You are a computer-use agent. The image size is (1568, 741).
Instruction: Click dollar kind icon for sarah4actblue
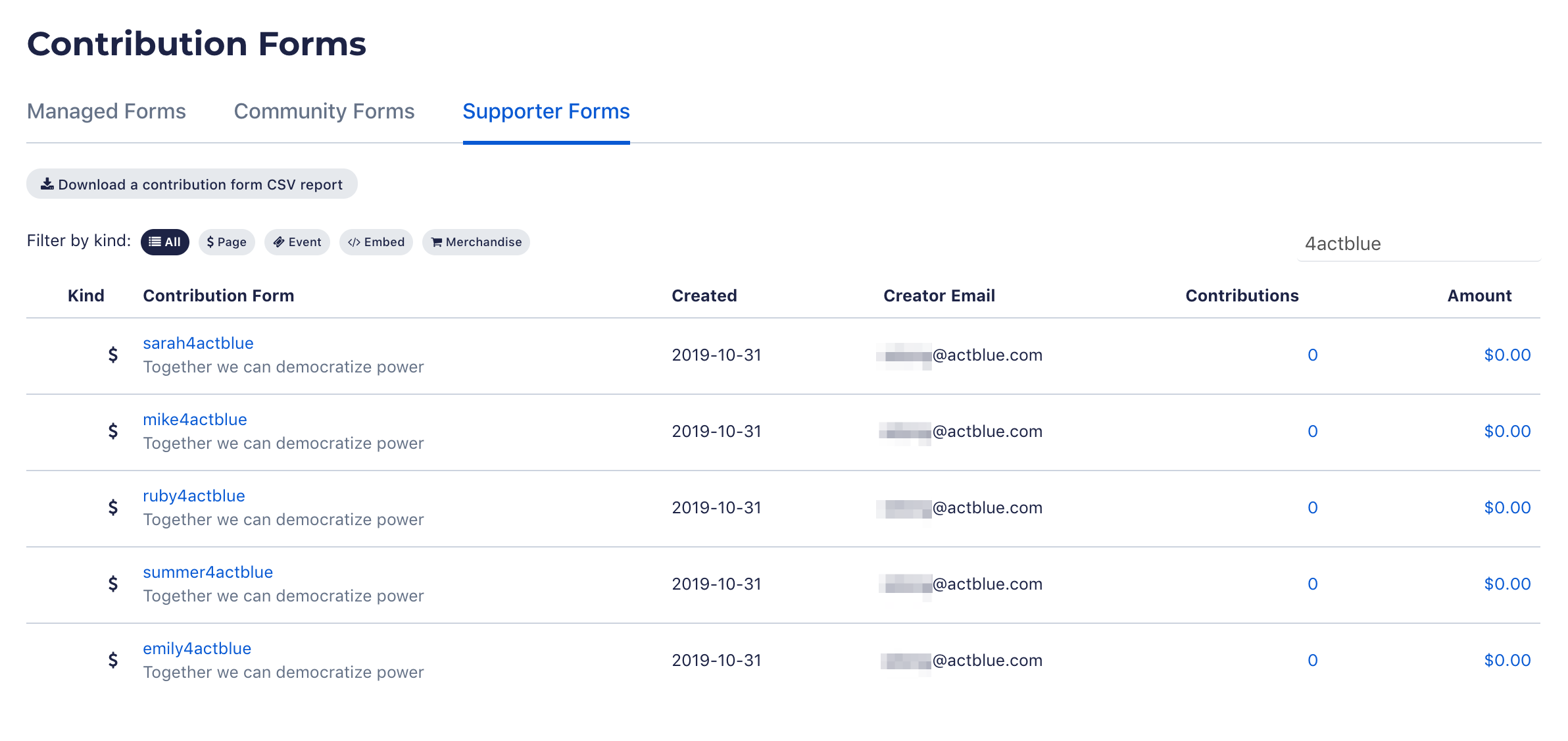point(113,355)
